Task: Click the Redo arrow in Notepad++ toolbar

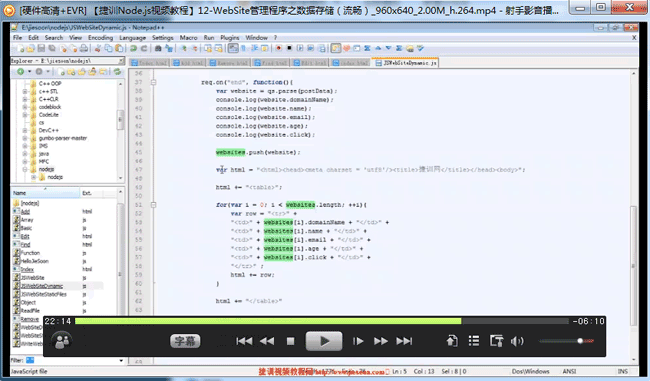Action: (144, 49)
